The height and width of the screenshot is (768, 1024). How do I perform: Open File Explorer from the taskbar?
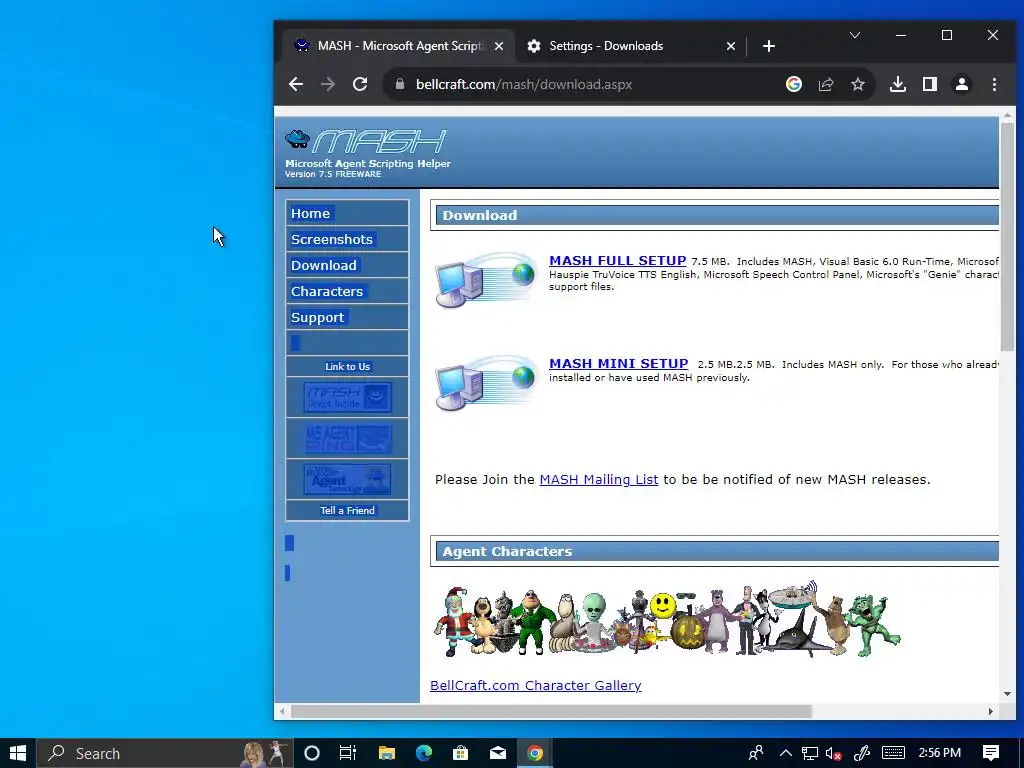(387, 753)
